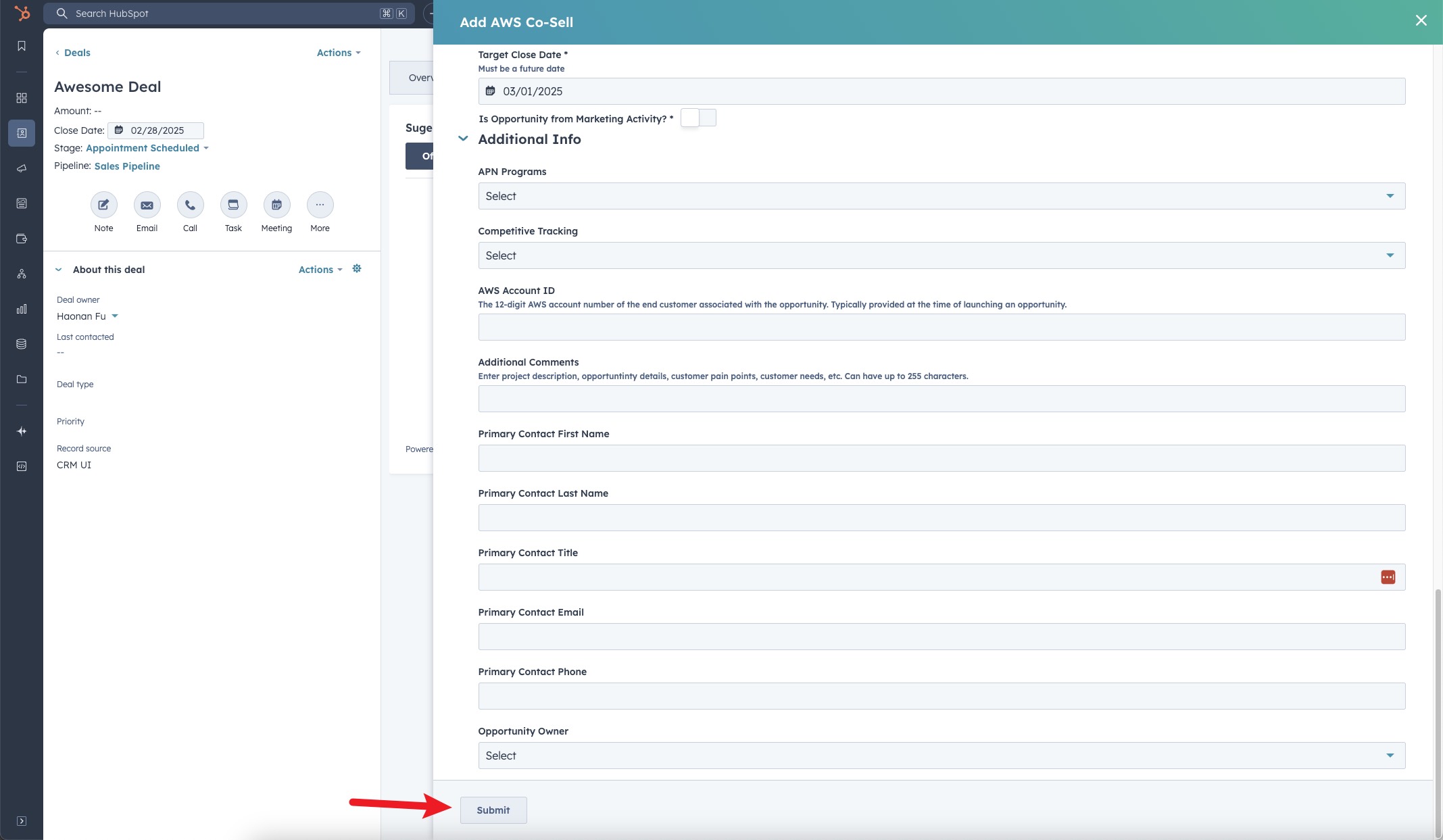Schedule a Meeting via calendar icon
Screen dimensions: 1443x840
click(x=276, y=205)
